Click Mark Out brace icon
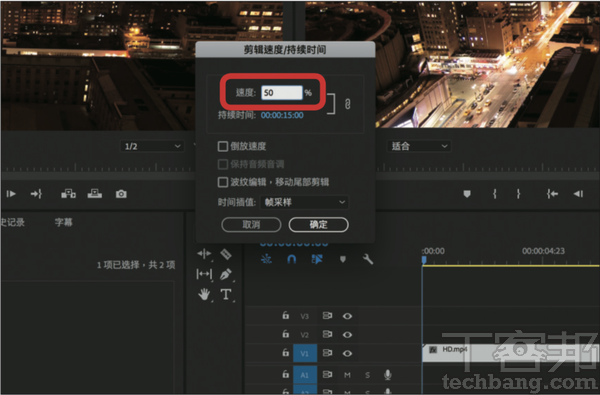The image size is (600, 395). (518, 194)
